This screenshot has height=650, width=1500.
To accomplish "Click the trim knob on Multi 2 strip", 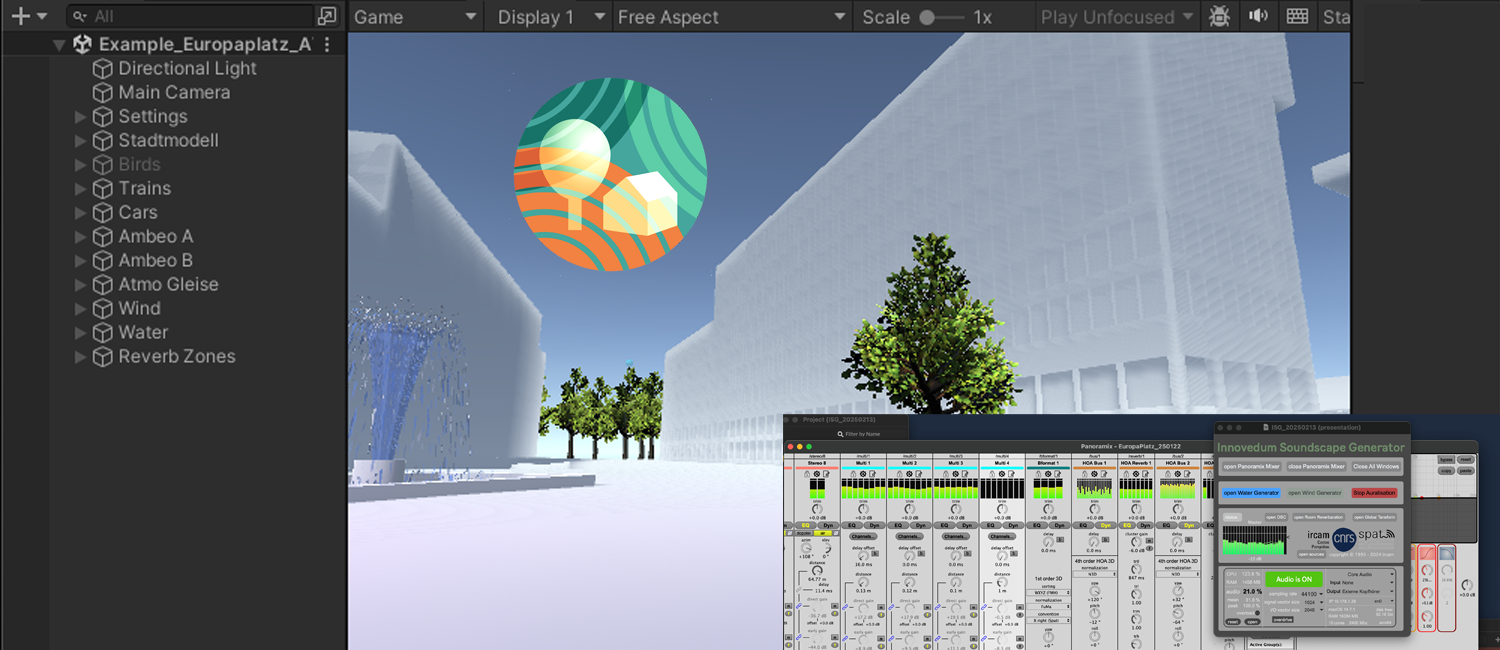I will [x=909, y=509].
